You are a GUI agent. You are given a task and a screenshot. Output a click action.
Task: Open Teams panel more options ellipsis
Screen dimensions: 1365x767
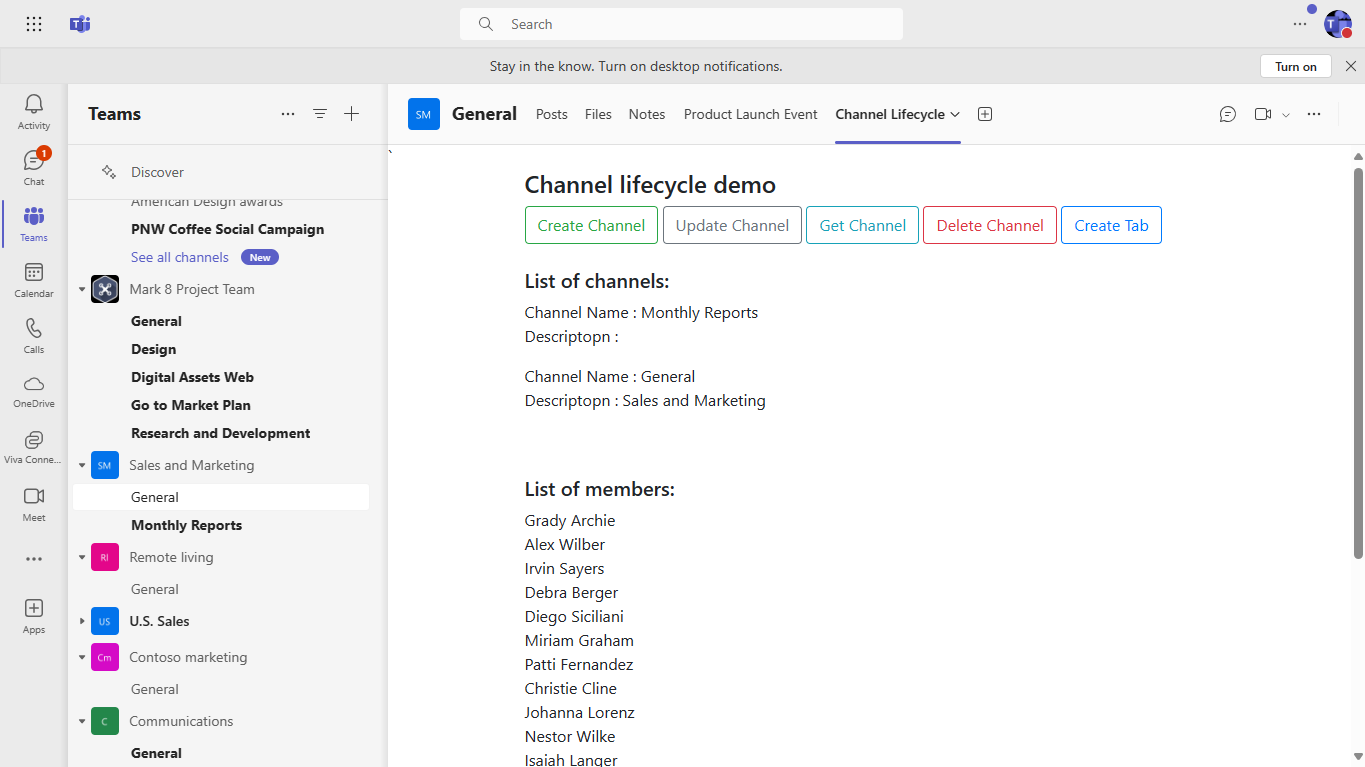(288, 114)
